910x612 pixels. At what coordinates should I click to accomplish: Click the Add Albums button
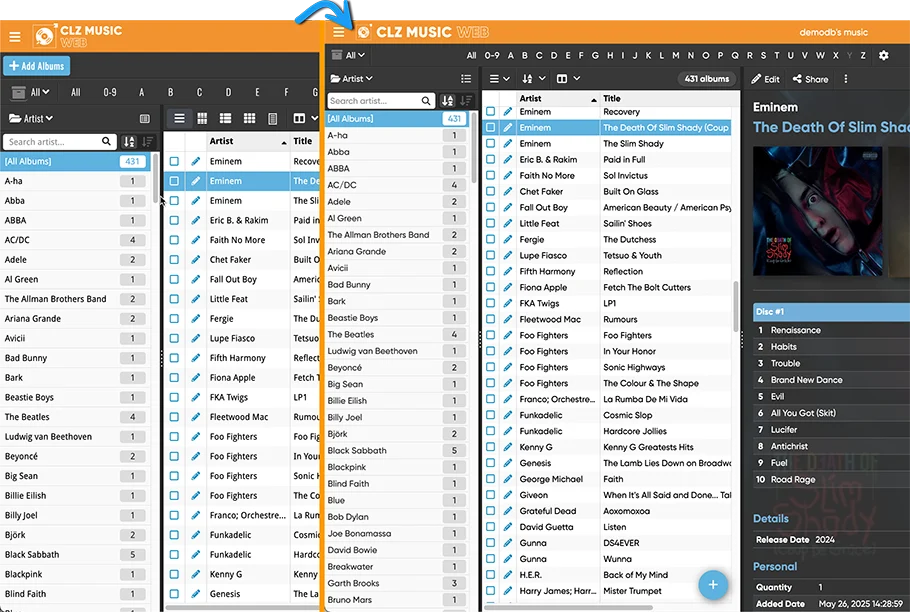pyautogui.click(x=37, y=66)
